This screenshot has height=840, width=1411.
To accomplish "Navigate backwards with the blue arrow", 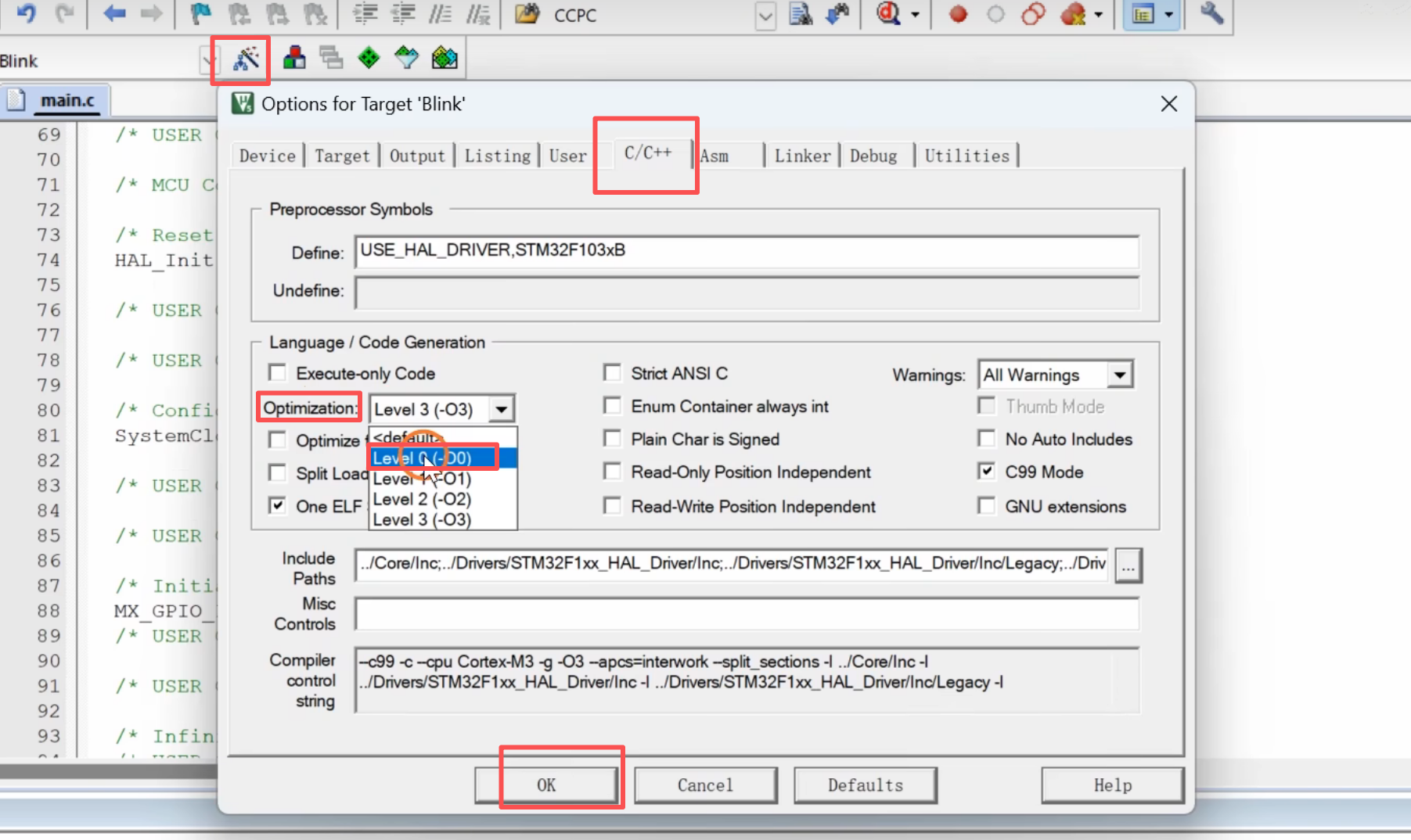I will [114, 14].
